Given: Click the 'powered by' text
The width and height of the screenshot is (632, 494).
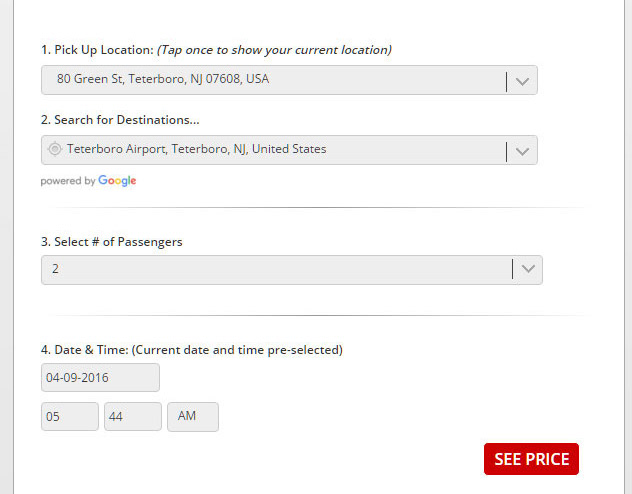Looking at the screenshot, I should pyautogui.click(x=68, y=181).
